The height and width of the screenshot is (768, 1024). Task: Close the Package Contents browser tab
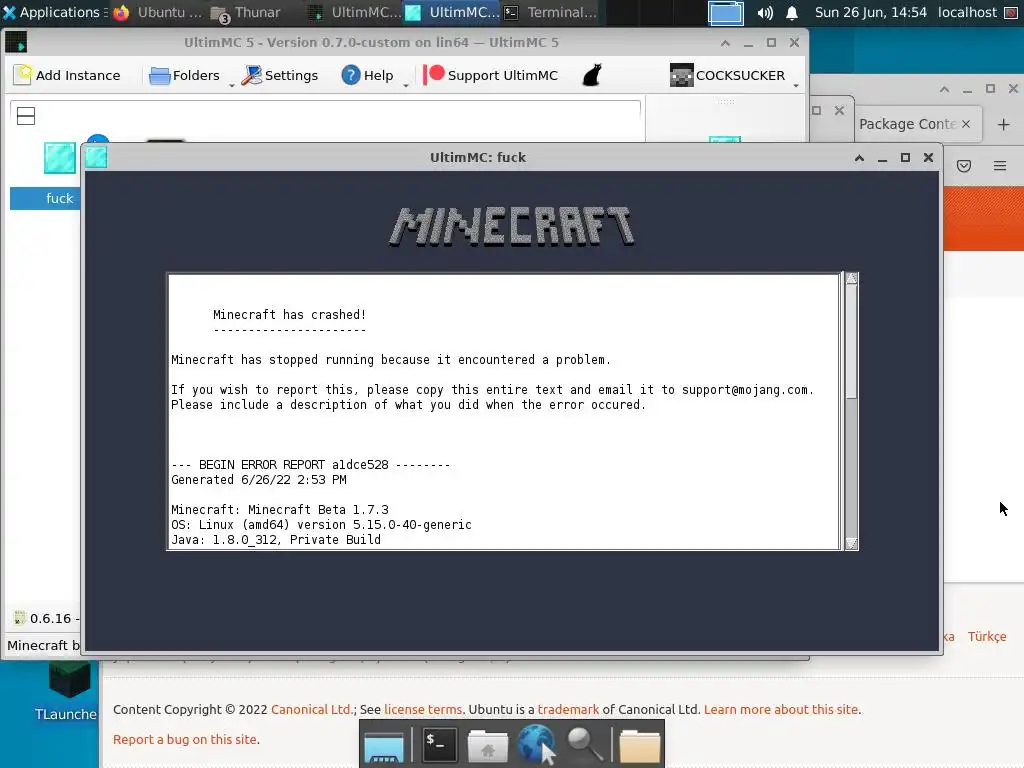point(966,124)
